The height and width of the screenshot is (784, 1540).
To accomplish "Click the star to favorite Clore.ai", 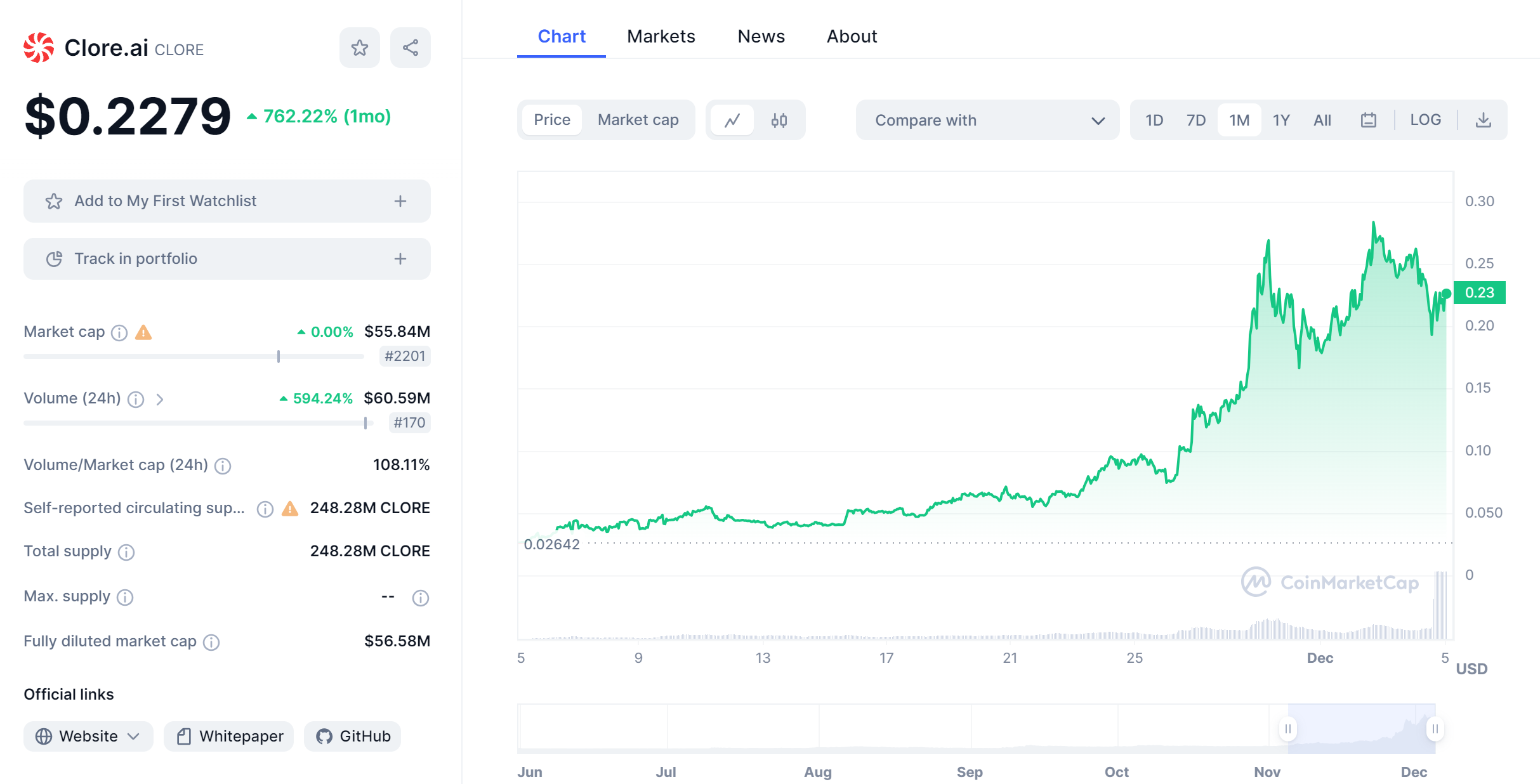I will (x=359, y=47).
